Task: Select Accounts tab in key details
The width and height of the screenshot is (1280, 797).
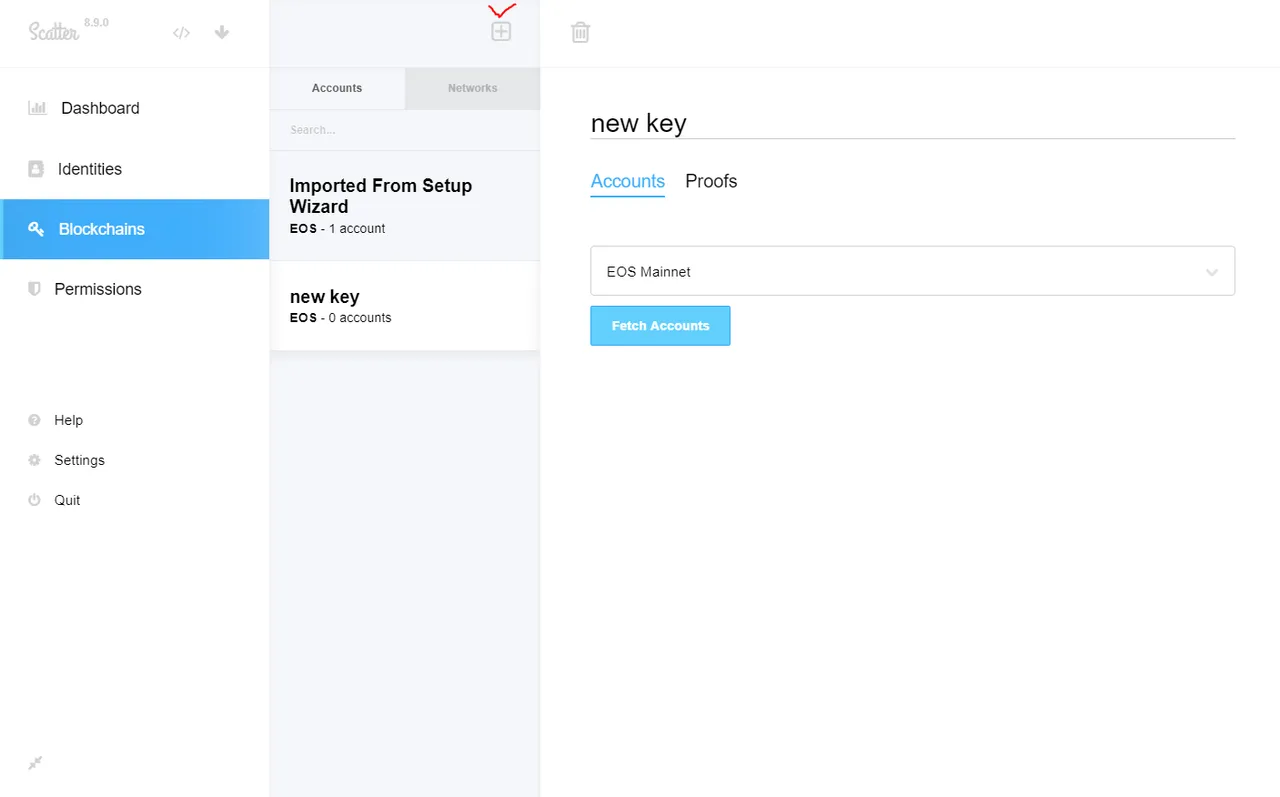Action: pos(628,182)
